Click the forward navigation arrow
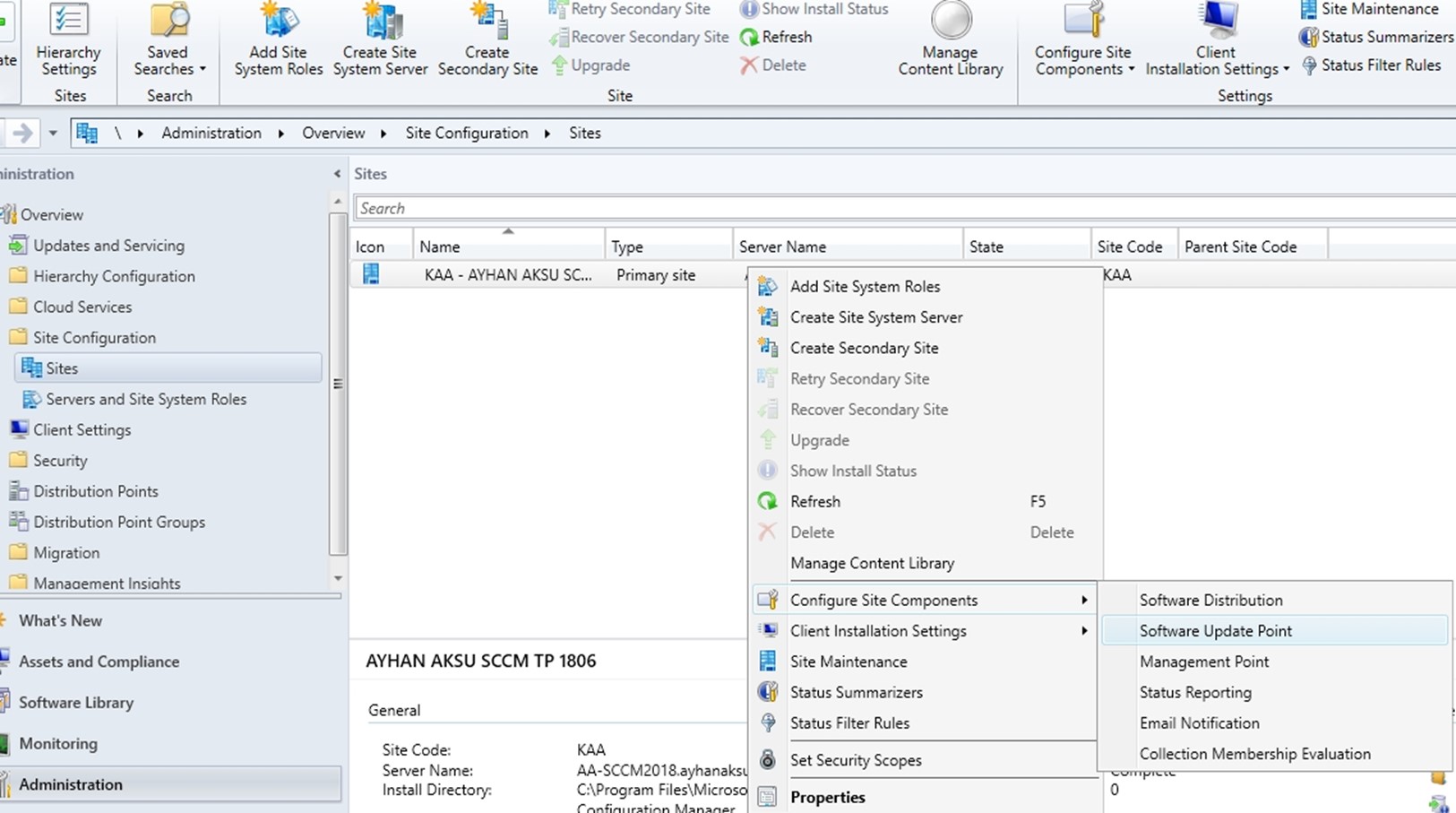 [22, 134]
